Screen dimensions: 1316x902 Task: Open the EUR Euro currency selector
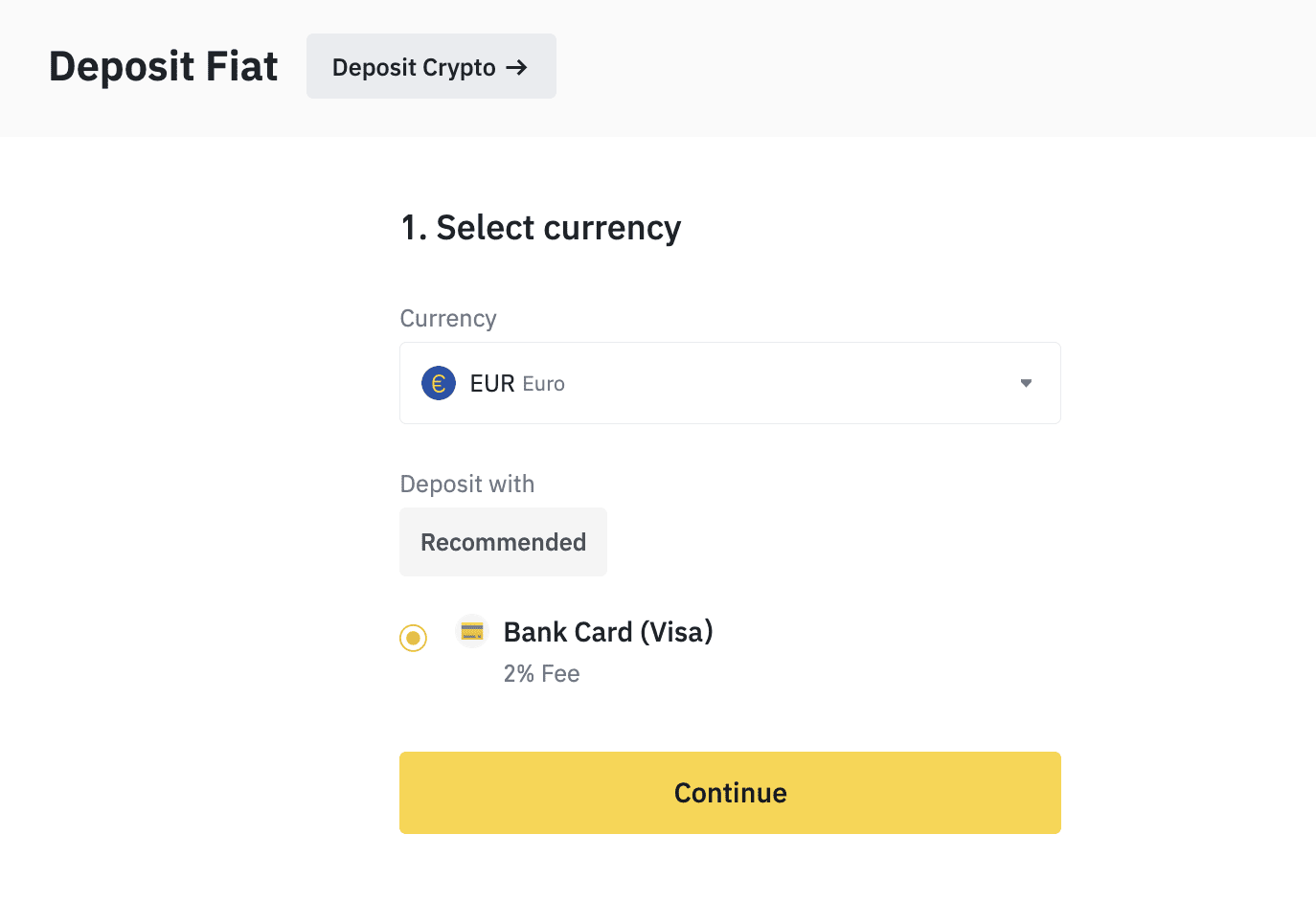coord(730,383)
